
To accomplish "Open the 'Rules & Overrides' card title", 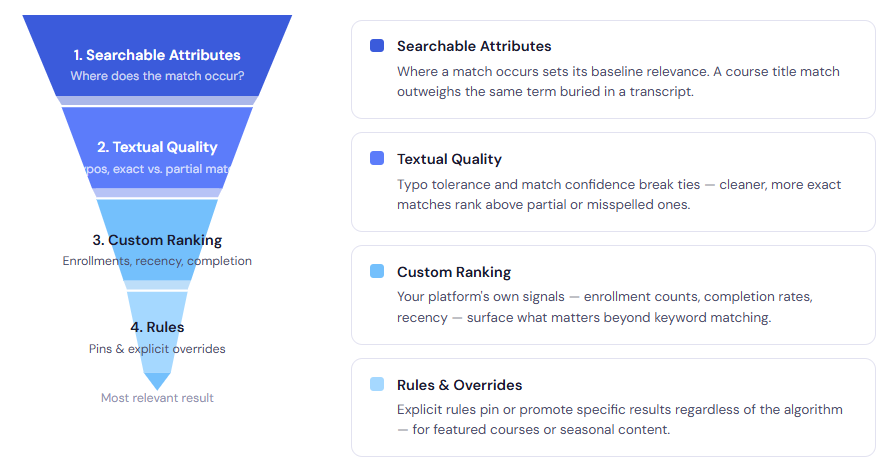I will pos(460,385).
